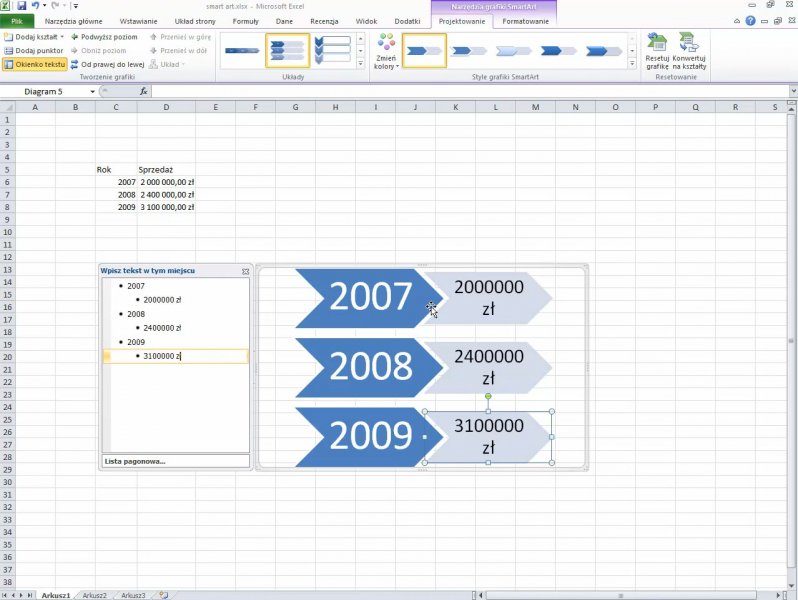Click the Undo arrow in quick access toolbar

pyautogui.click(x=34, y=6)
